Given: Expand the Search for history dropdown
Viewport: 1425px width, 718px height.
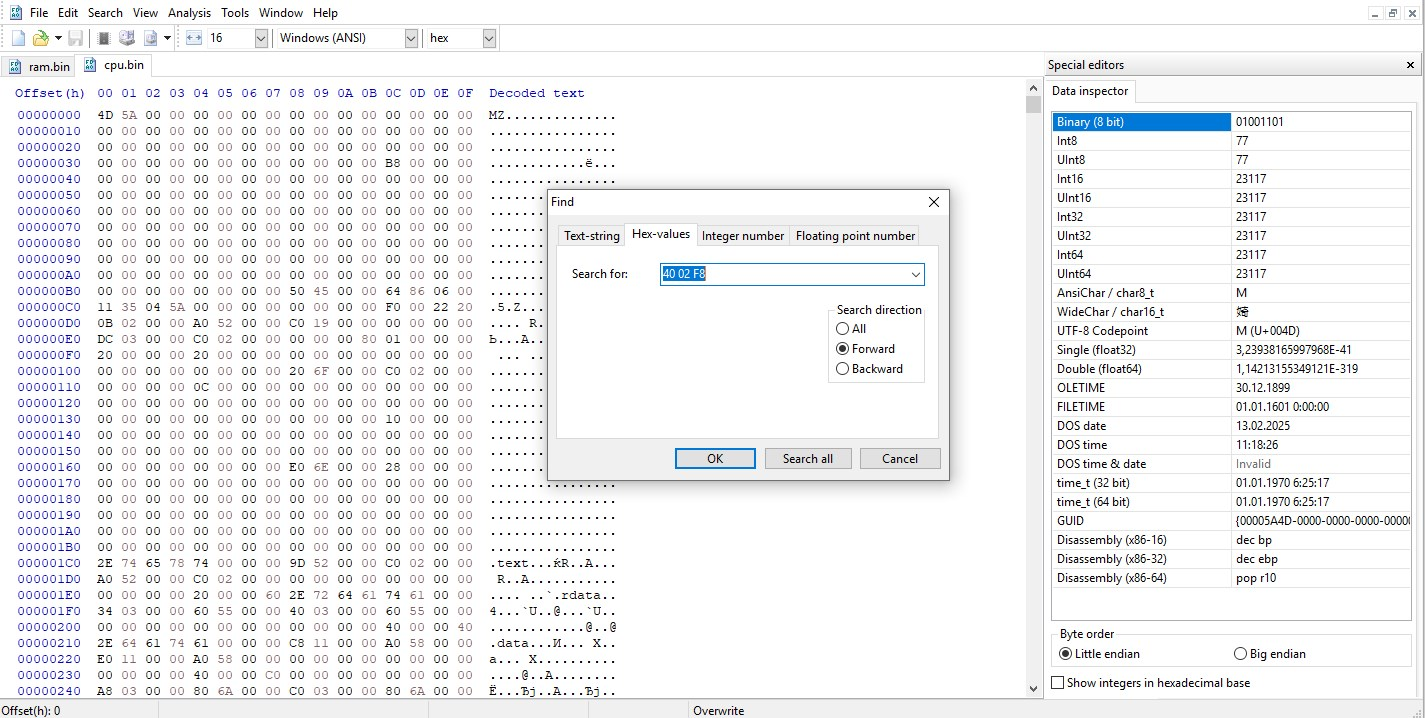Looking at the screenshot, I should tap(915, 275).
